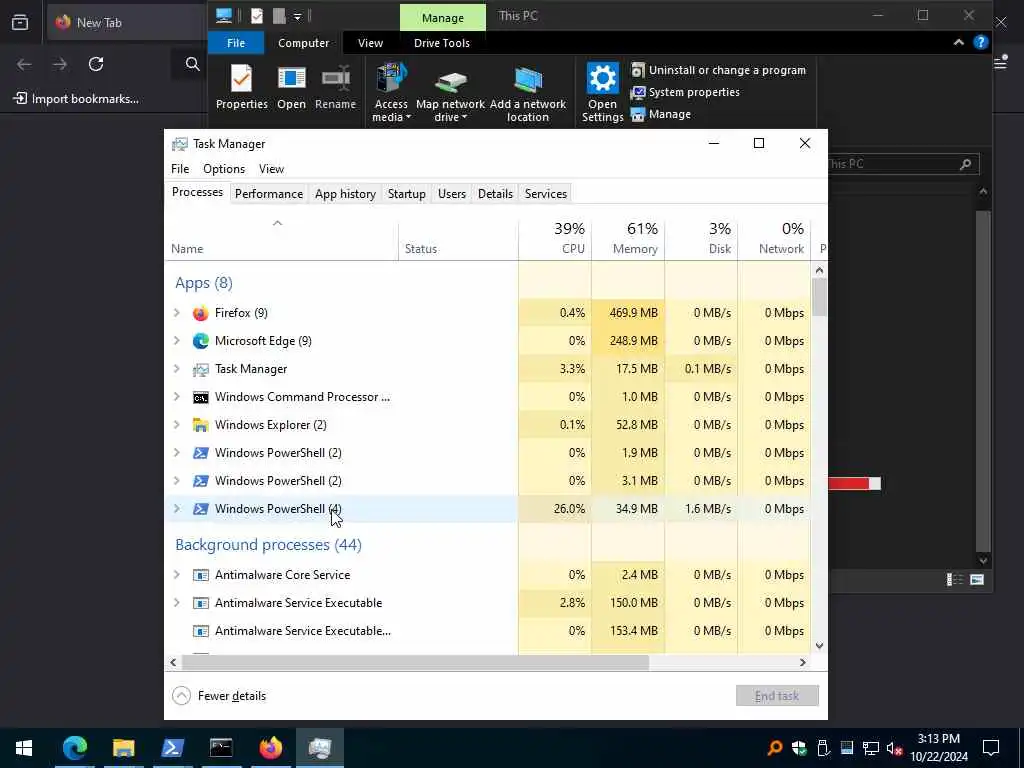
Task: Click the Task Manager process row icon
Action: (200, 369)
